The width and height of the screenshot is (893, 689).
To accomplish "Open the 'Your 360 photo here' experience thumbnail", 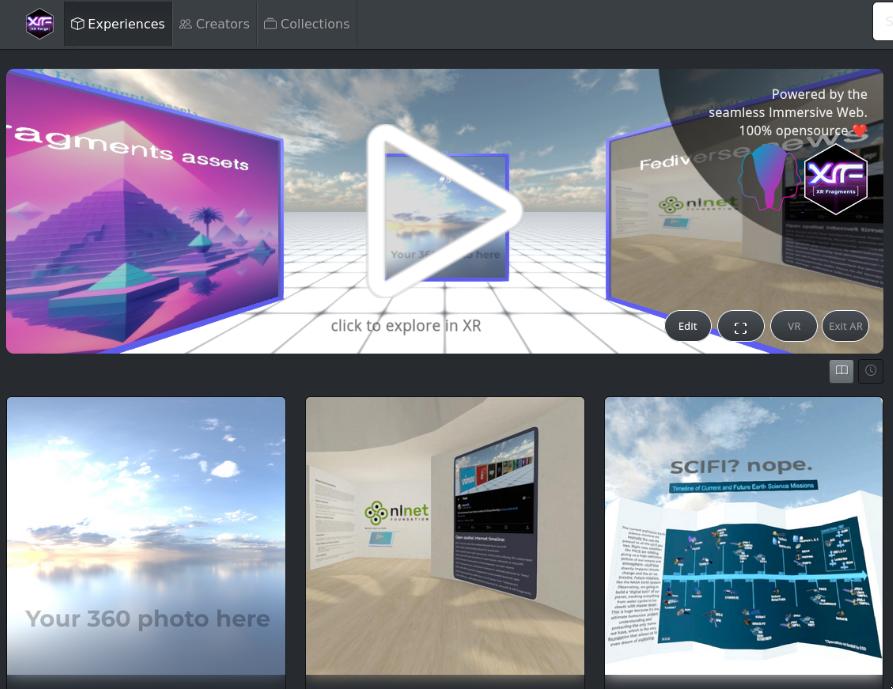I will [146, 536].
